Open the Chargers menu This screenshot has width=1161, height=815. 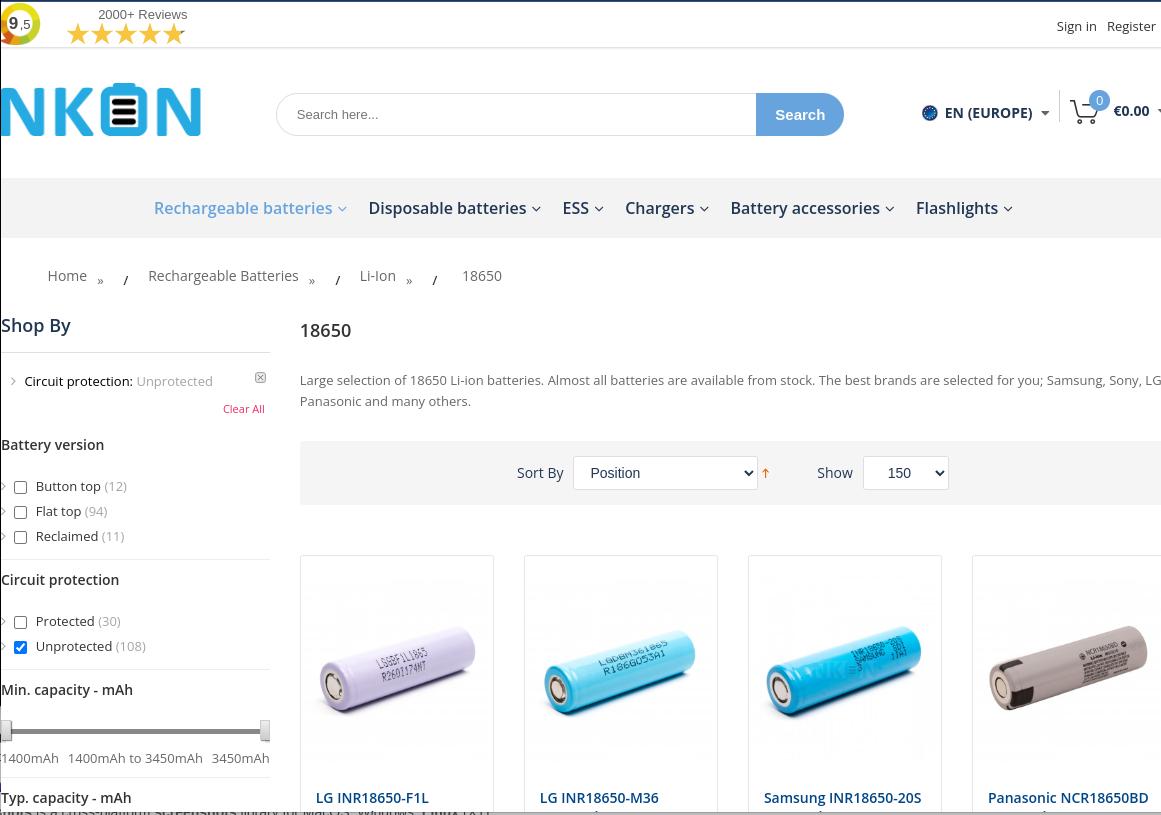(666, 208)
